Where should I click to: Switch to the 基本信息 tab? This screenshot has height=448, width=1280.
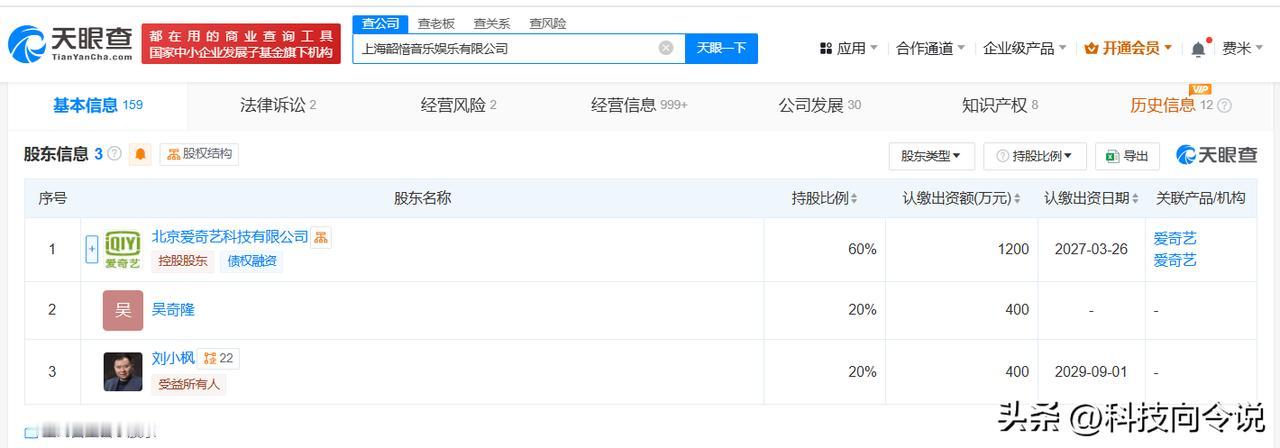[98, 105]
